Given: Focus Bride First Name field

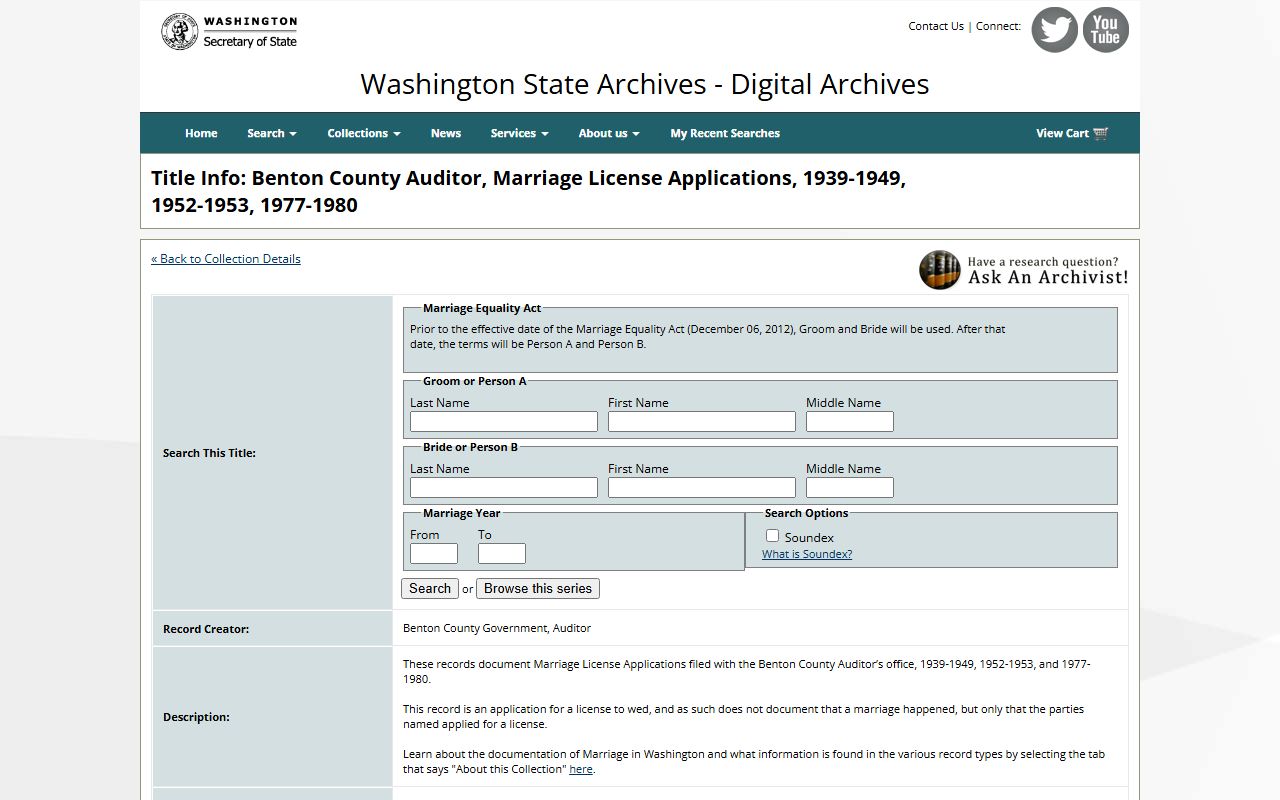Looking at the screenshot, I should (702, 488).
